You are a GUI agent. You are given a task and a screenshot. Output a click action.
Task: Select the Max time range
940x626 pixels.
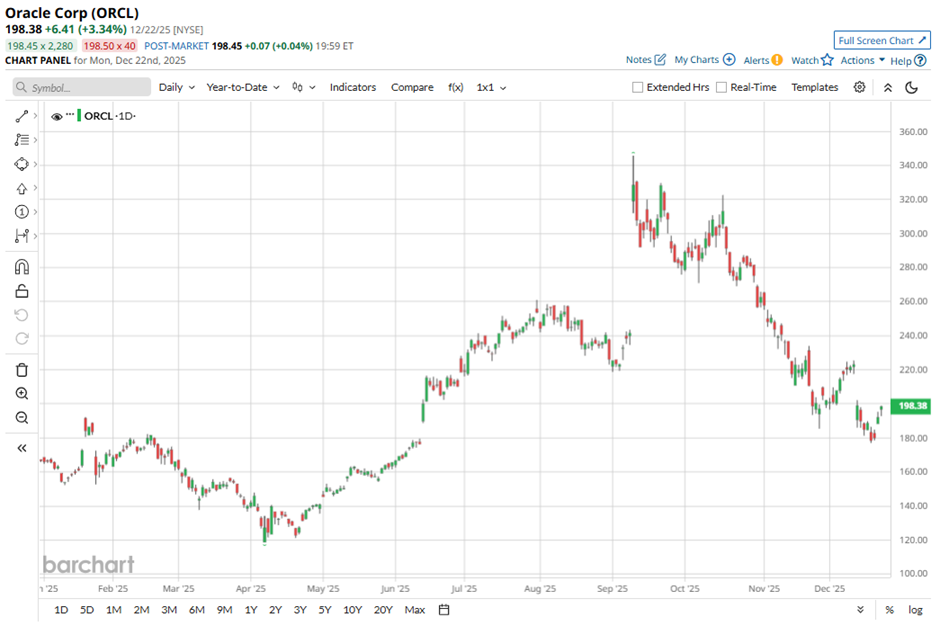tap(415, 610)
